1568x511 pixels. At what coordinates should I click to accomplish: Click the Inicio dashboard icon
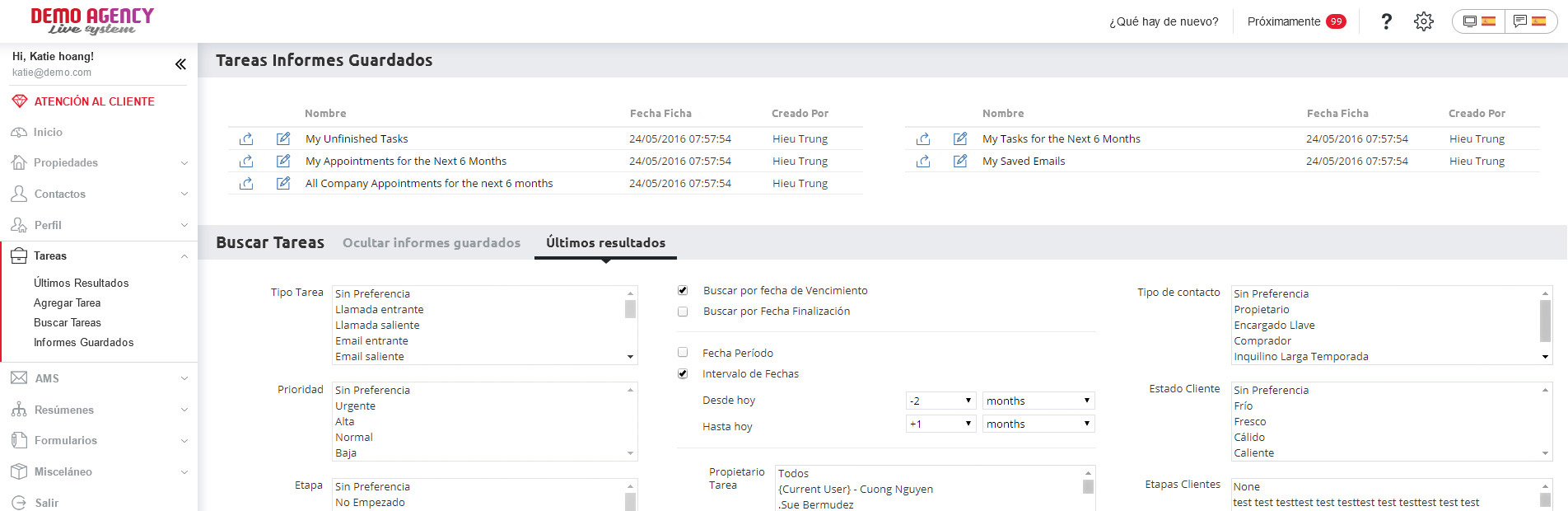pyautogui.click(x=19, y=132)
